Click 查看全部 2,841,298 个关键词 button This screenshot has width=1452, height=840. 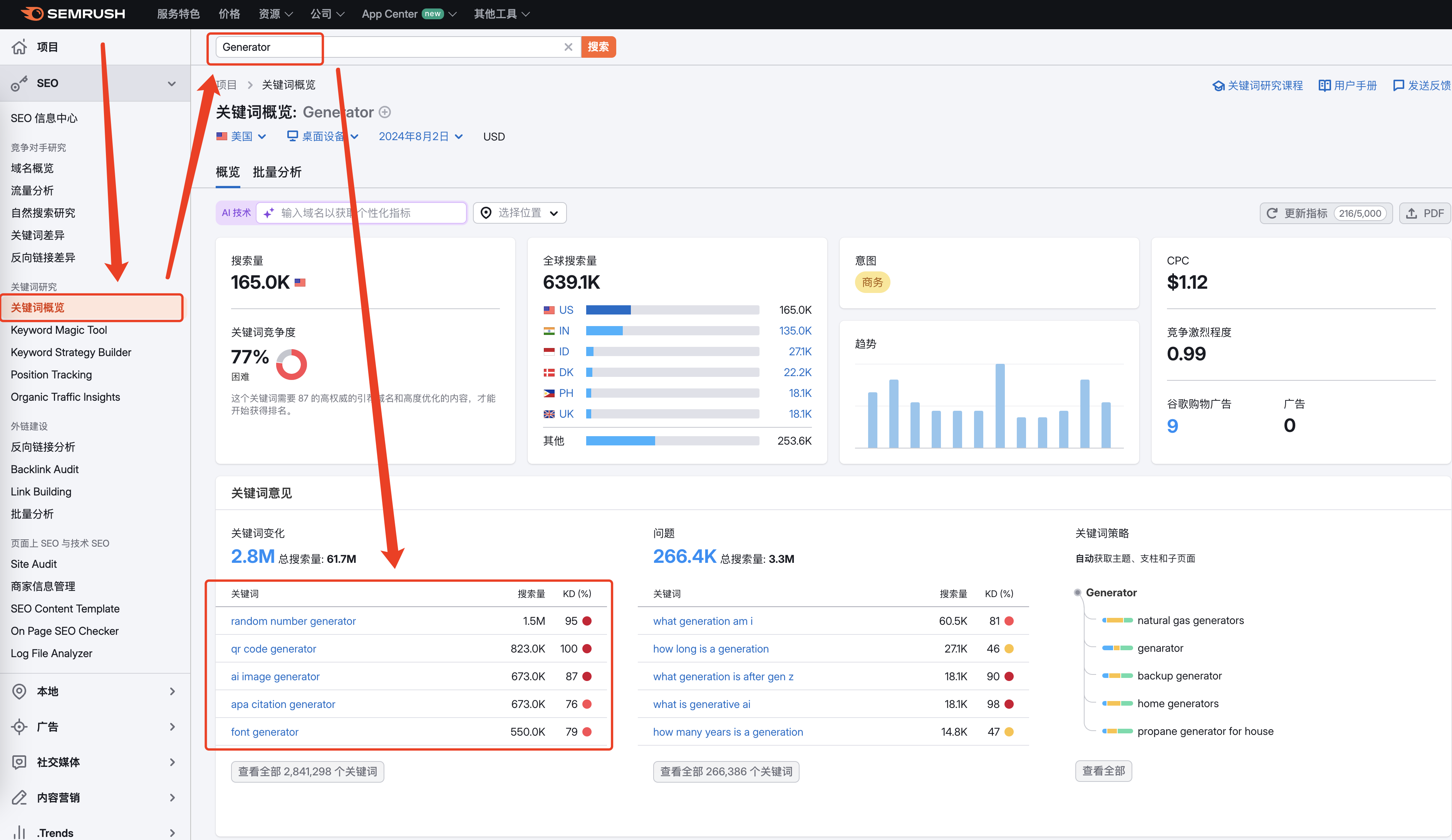308,771
